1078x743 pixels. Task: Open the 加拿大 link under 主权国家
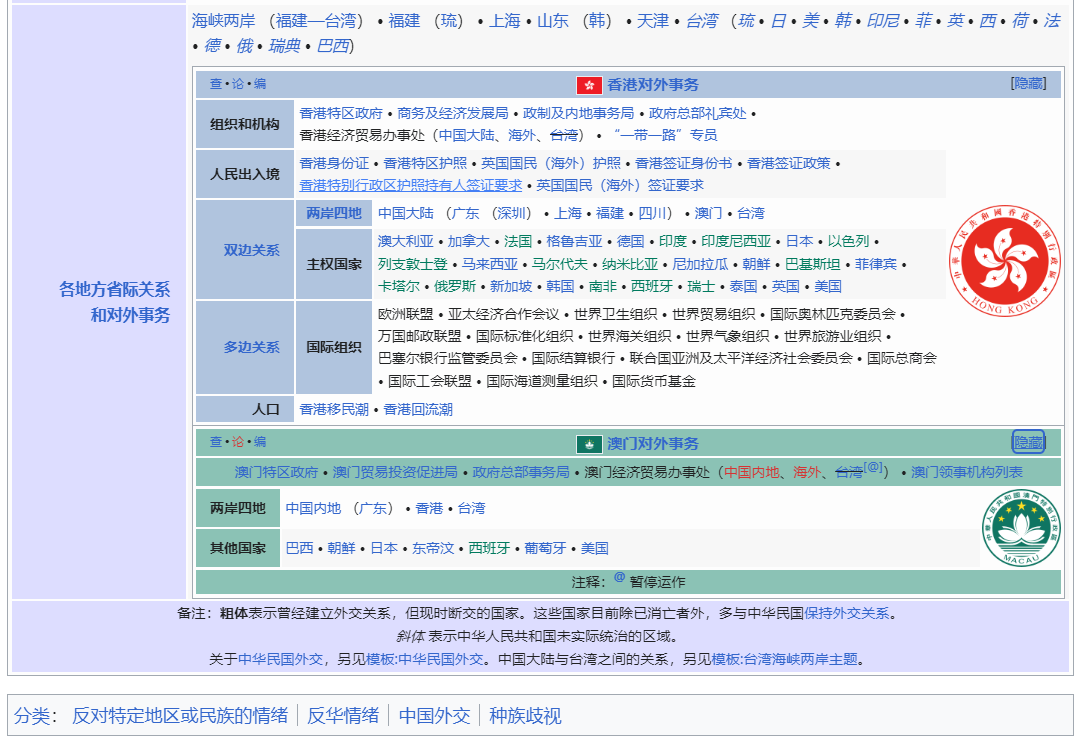coord(469,241)
